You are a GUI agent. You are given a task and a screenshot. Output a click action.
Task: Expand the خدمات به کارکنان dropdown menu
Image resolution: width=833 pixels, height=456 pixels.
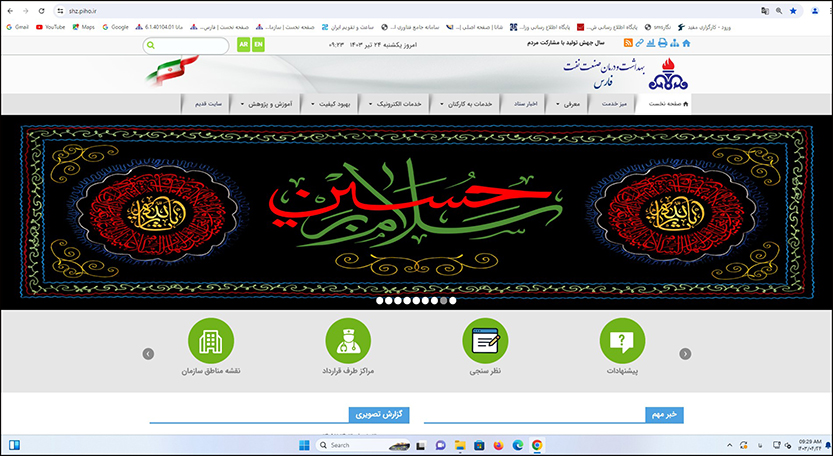[x=466, y=104]
